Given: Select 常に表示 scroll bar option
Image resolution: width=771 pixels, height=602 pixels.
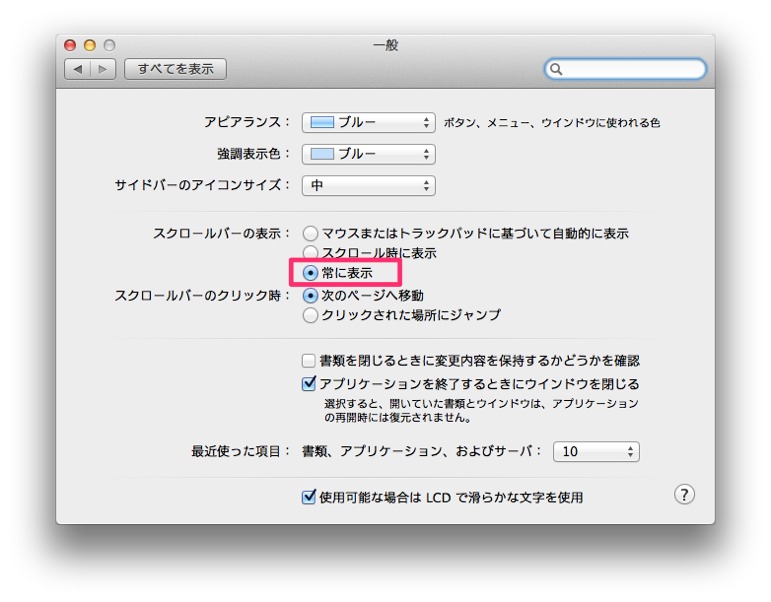Looking at the screenshot, I should click(311, 273).
